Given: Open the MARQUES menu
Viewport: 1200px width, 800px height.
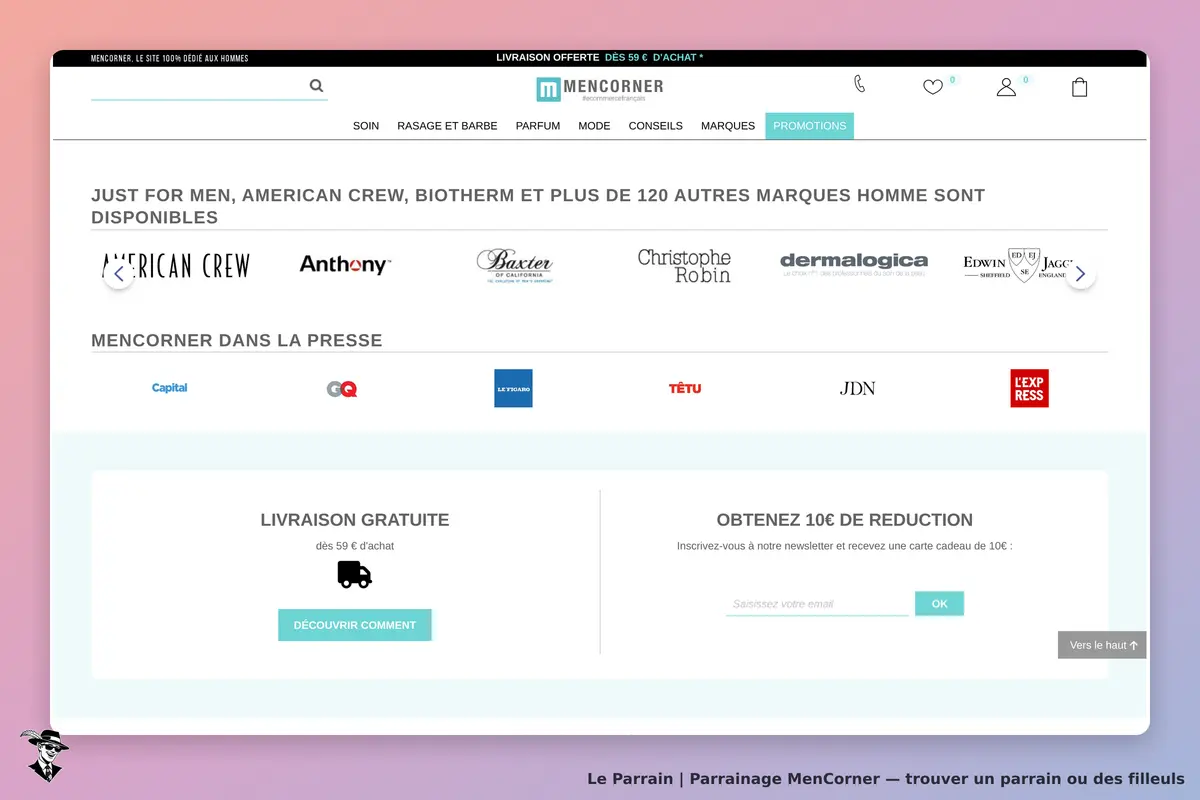Looking at the screenshot, I should pyautogui.click(x=728, y=126).
